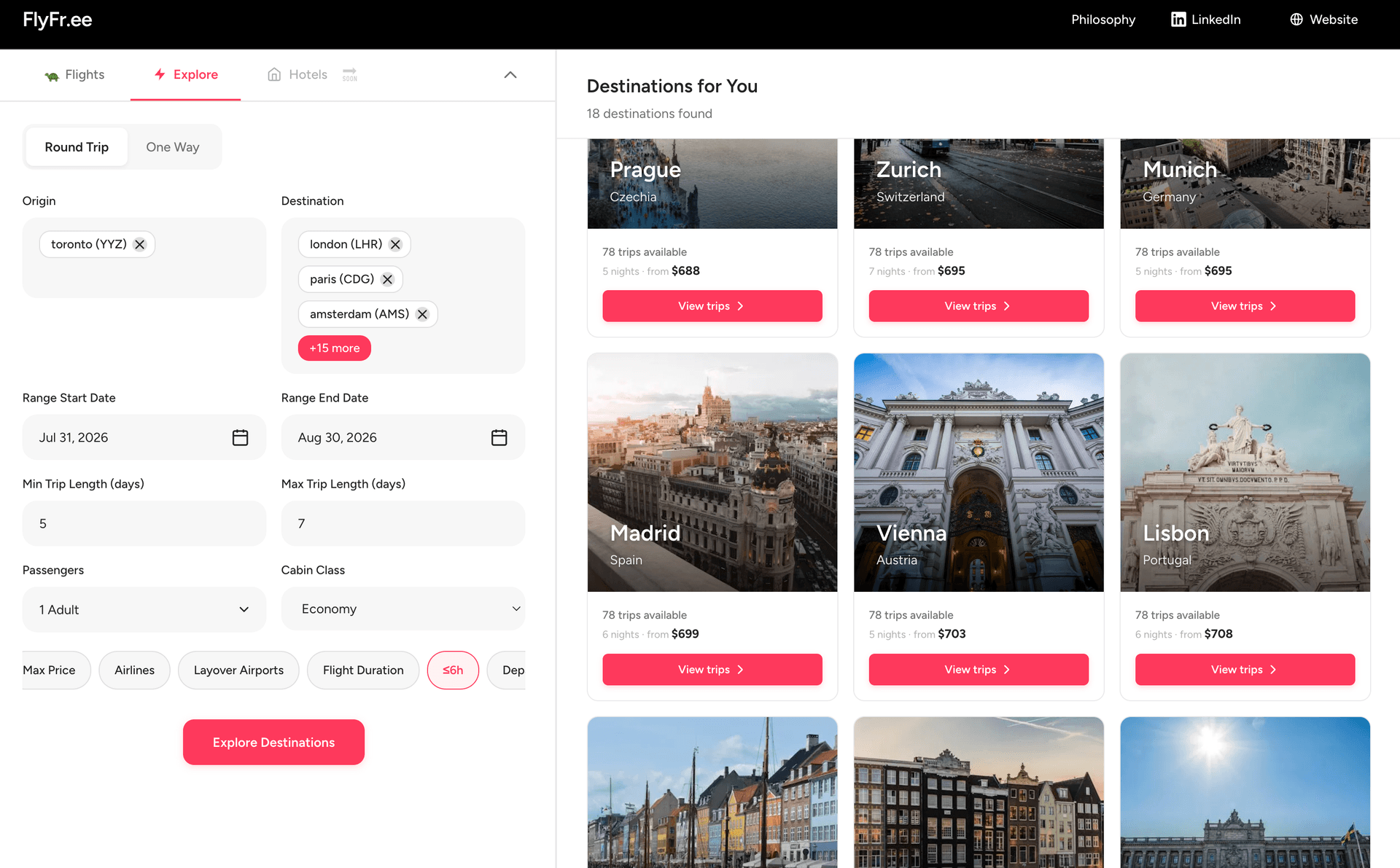Click the coming soon arrow icon
The width and height of the screenshot is (1400, 868).
tap(350, 74)
